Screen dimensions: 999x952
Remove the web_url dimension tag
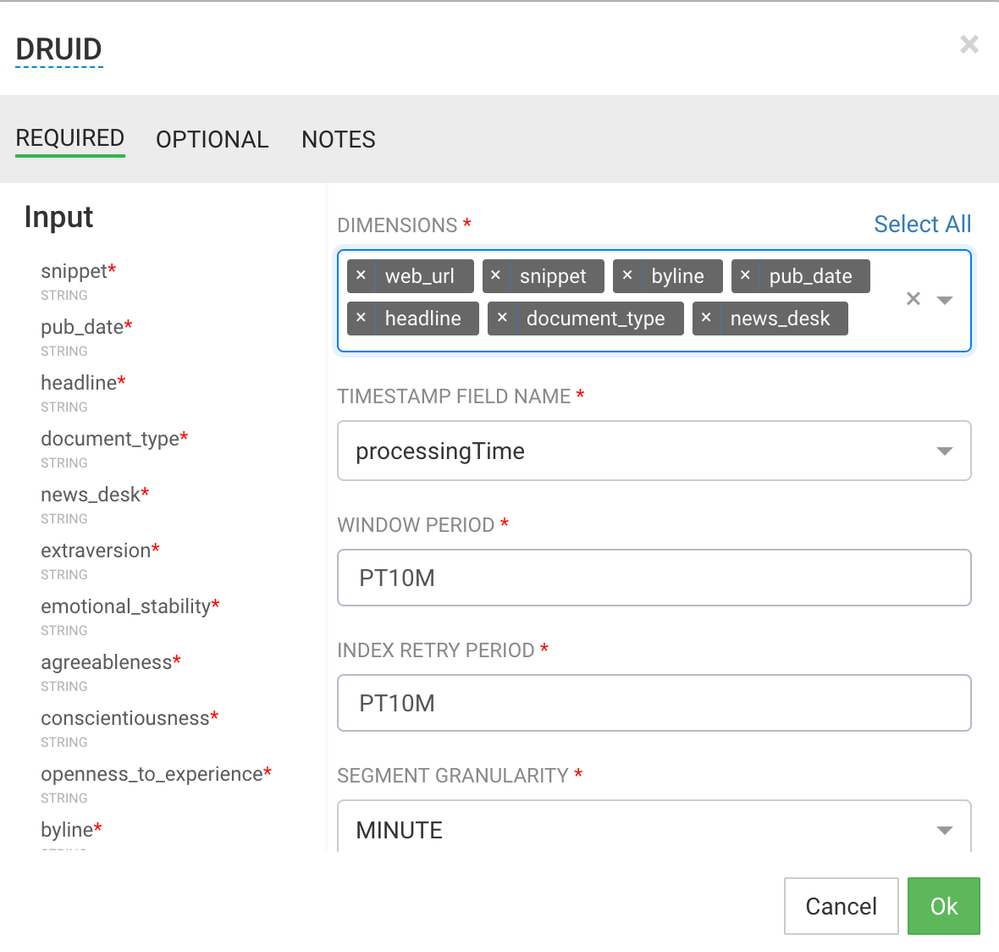[x=361, y=276]
